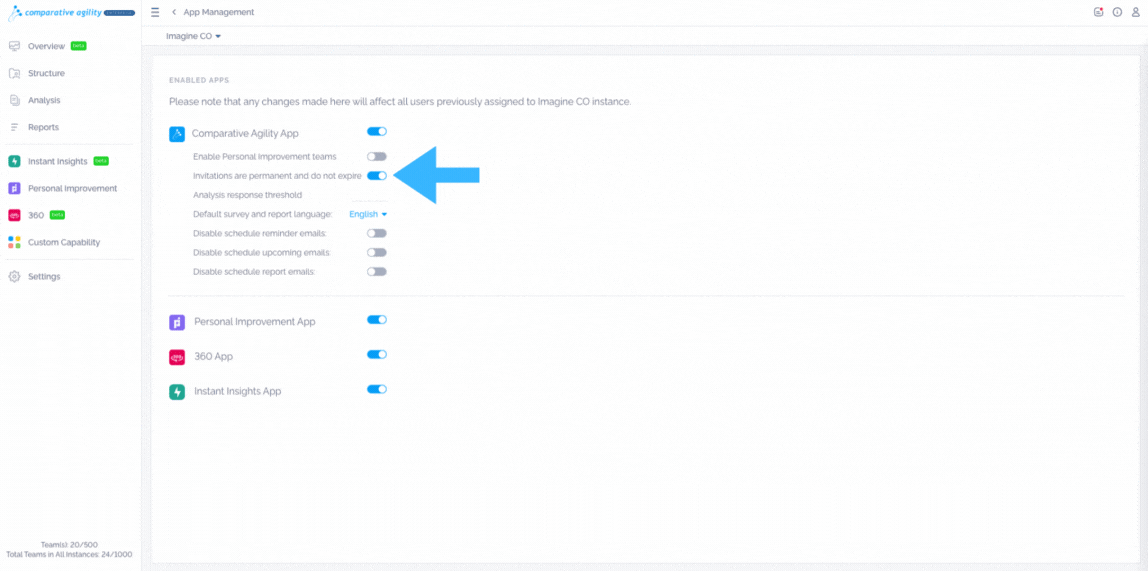Click the Personal Improvement App icon
Viewport: 1148px width, 571px height.
coord(177,322)
